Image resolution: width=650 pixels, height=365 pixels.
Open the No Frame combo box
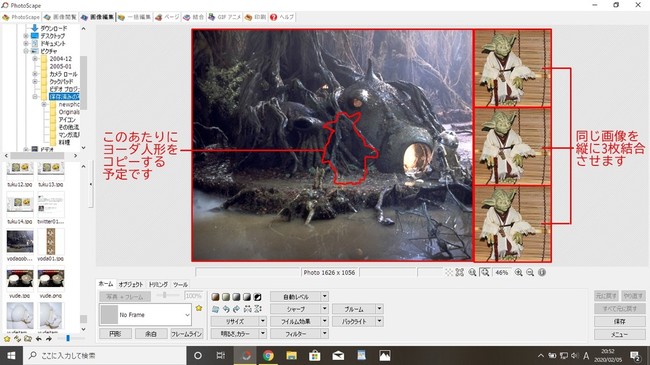point(145,315)
